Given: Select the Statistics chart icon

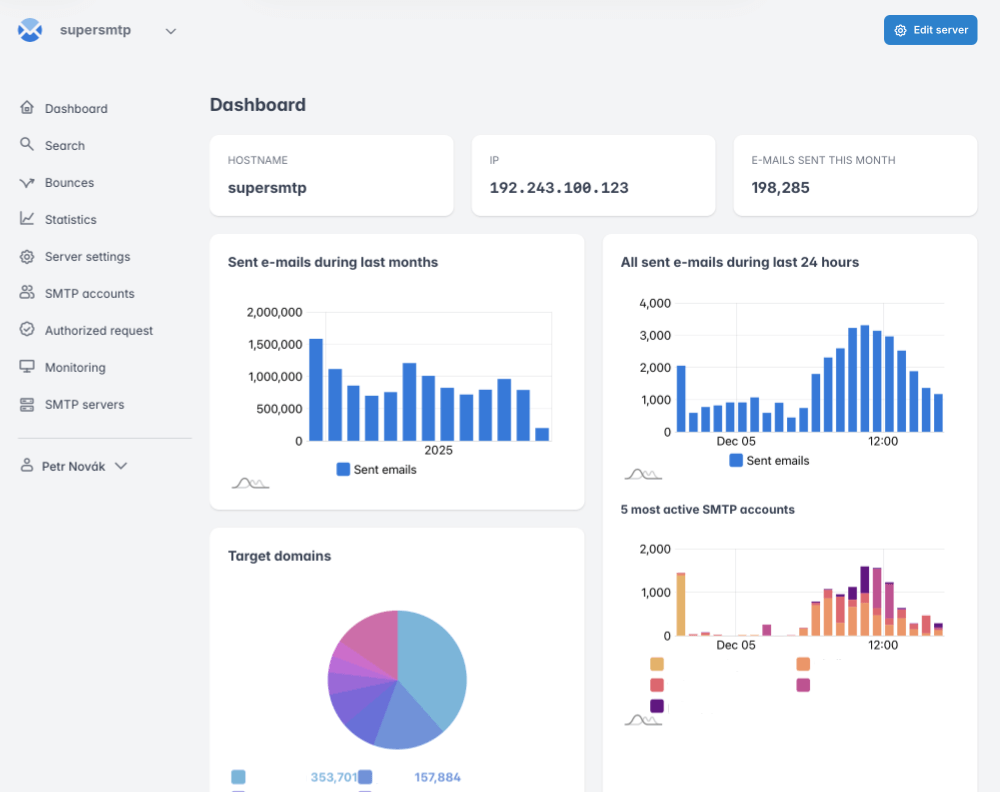Looking at the screenshot, I should tap(27, 219).
